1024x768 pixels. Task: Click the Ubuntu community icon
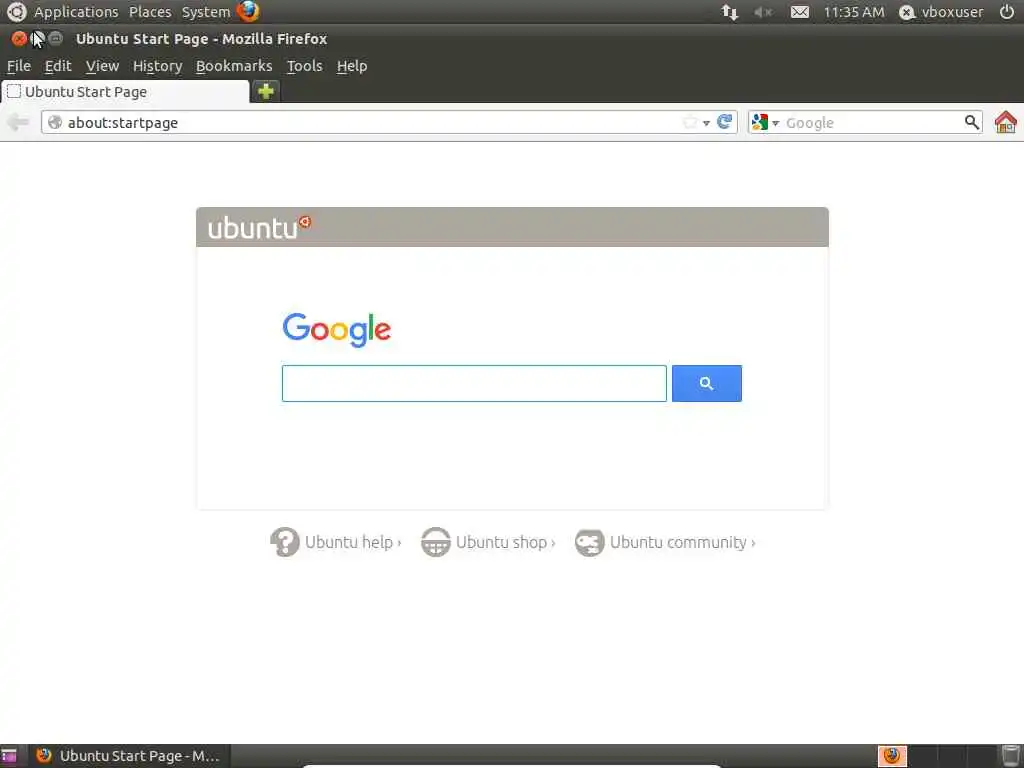(x=589, y=542)
